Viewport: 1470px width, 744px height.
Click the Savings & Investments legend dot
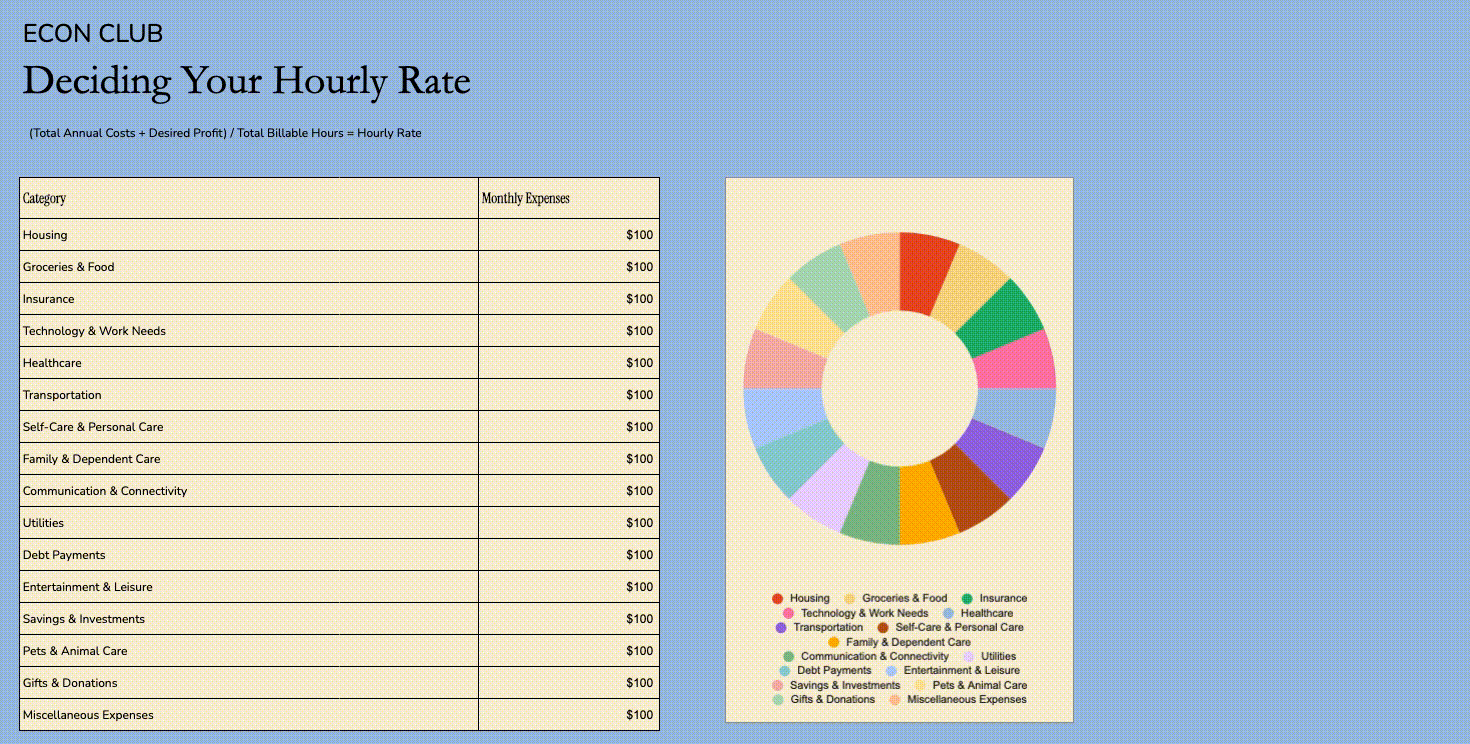point(778,685)
